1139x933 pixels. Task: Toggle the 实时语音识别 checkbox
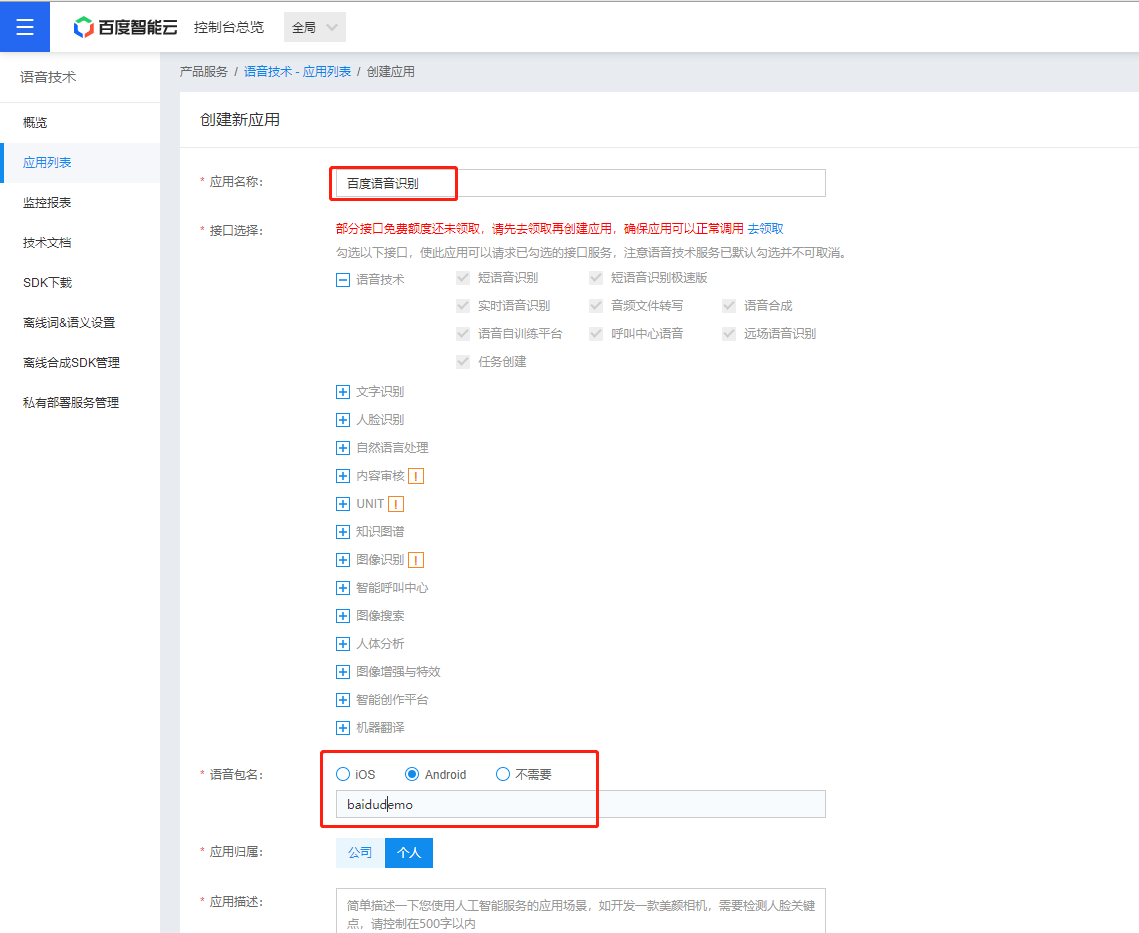coord(463,306)
